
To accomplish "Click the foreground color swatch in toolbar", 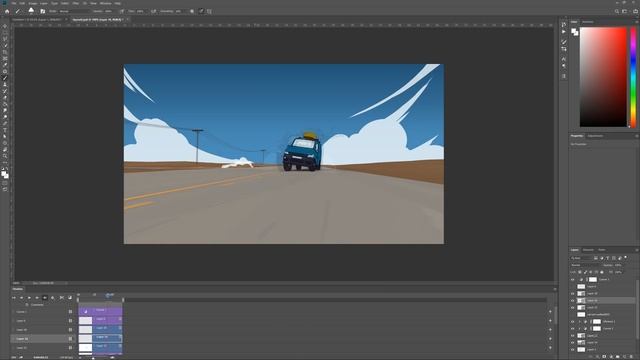I will tap(4, 173).
